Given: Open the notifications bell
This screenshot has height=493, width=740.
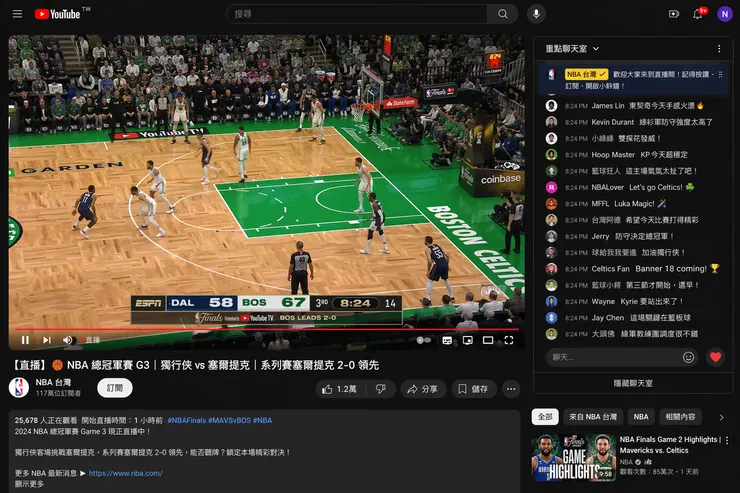Looking at the screenshot, I should point(698,14).
